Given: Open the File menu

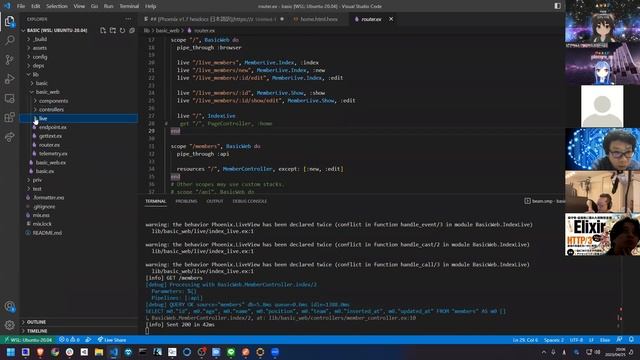Looking at the screenshot, I should [21, 6].
